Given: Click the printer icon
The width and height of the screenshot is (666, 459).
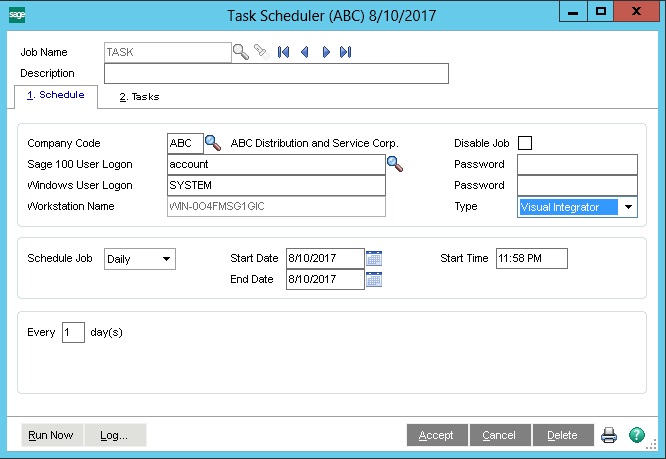Looking at the screenshot, I should coord(609,435).
